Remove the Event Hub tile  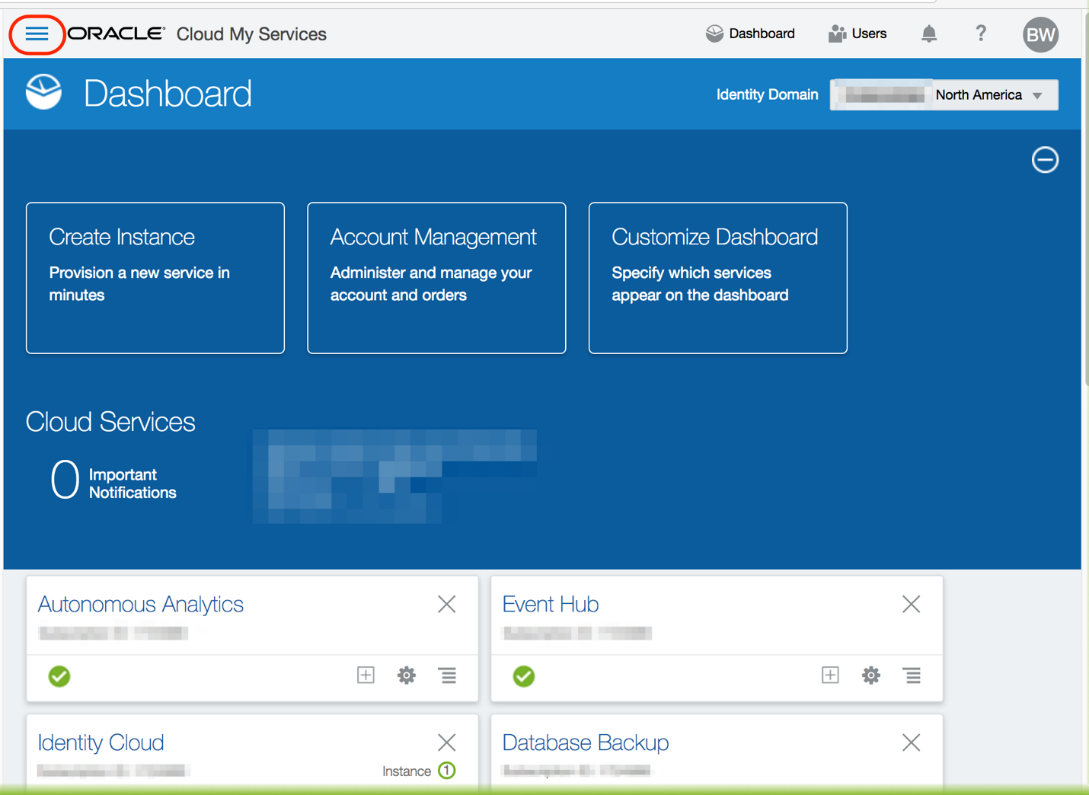(x=910, y=604)
